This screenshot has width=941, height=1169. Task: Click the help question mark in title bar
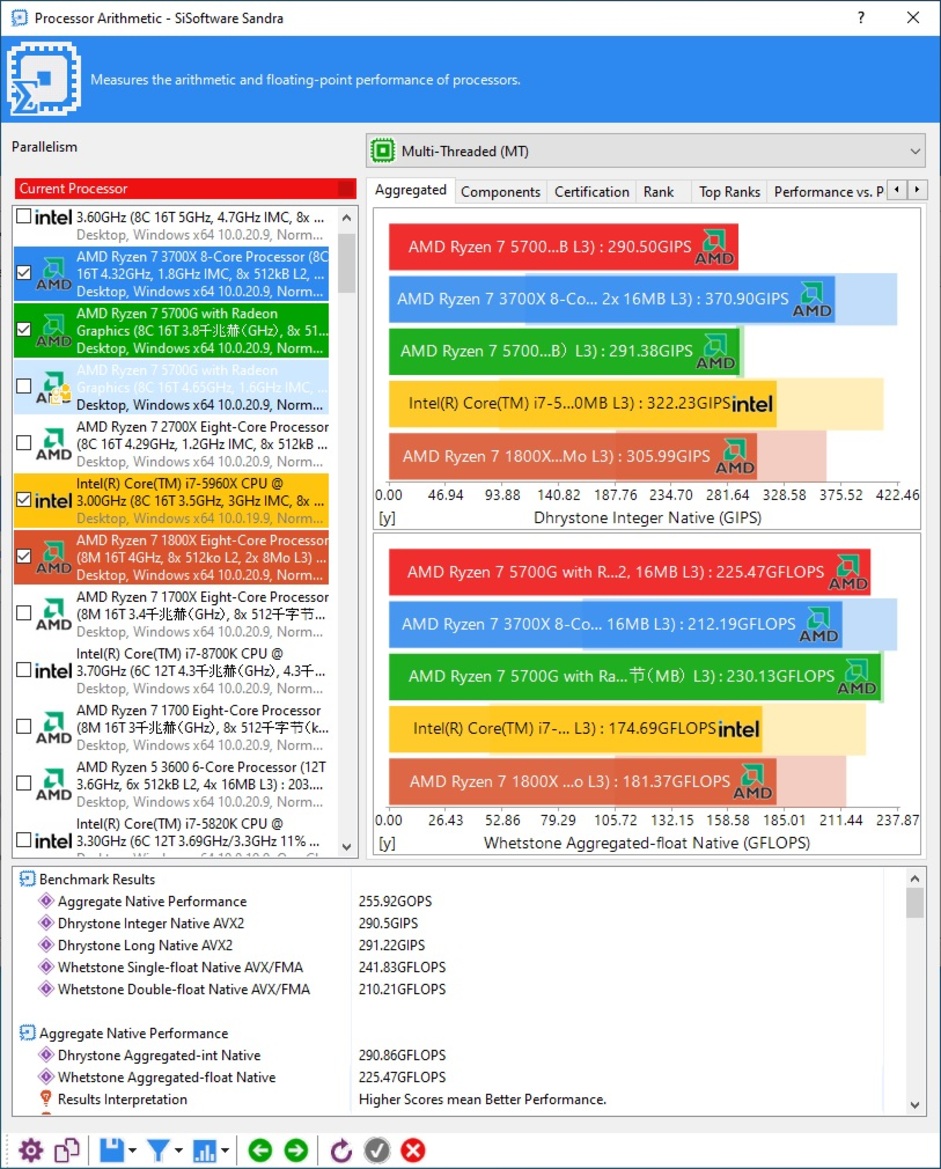[x=861, y=18]
